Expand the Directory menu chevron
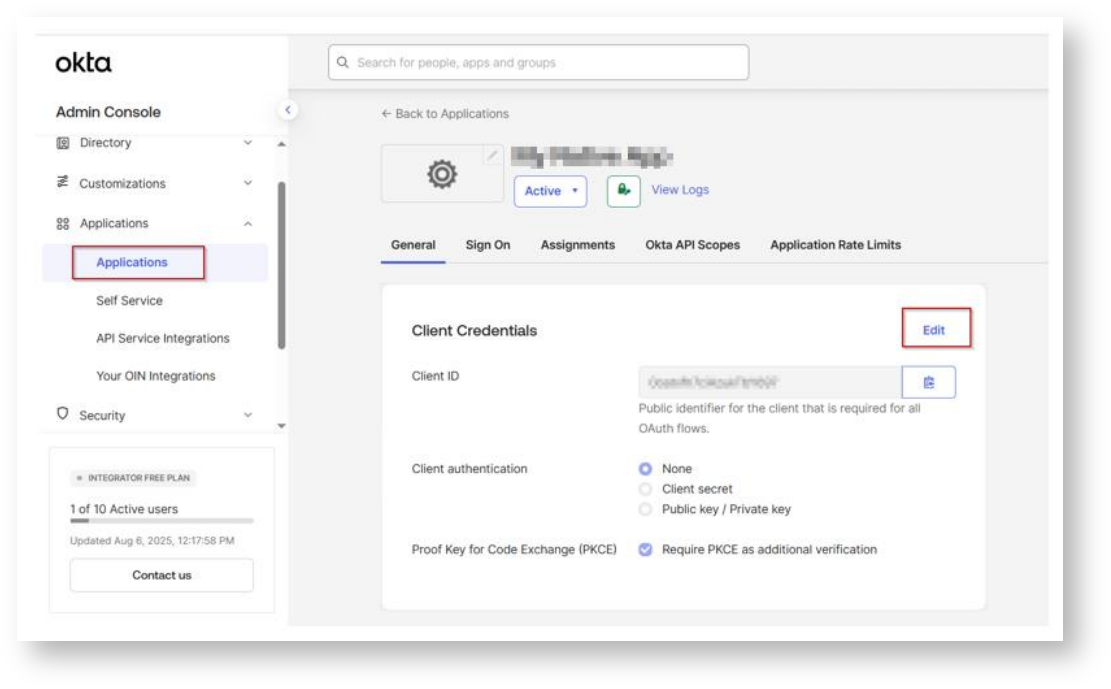The width and height of the screenshot is (1111, 689). [248, 143]
